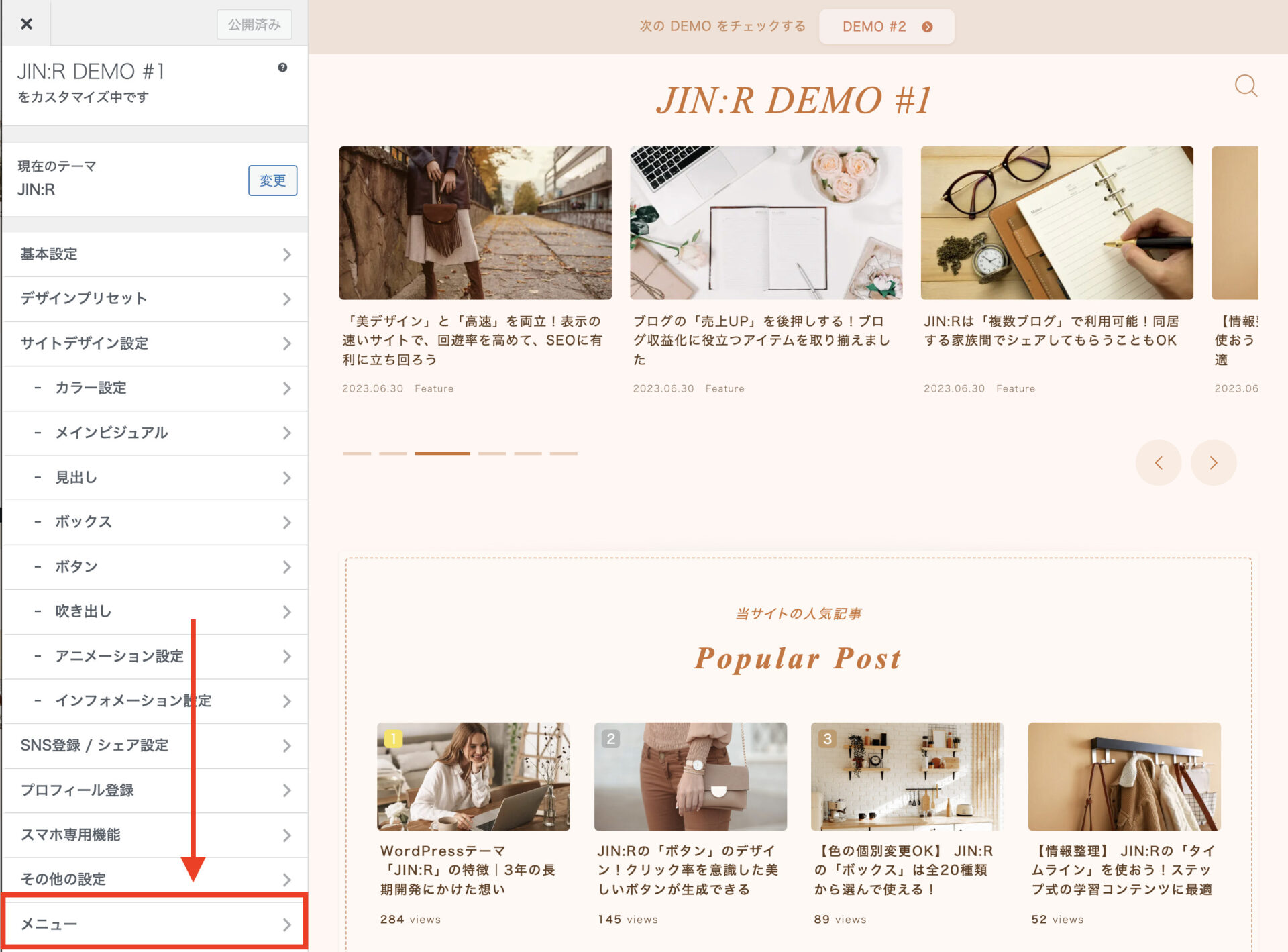Open notebook and laptop flat-lay thumbnail
The height and width of the screenshot is (952, 1288).
[x=766, y=223]
